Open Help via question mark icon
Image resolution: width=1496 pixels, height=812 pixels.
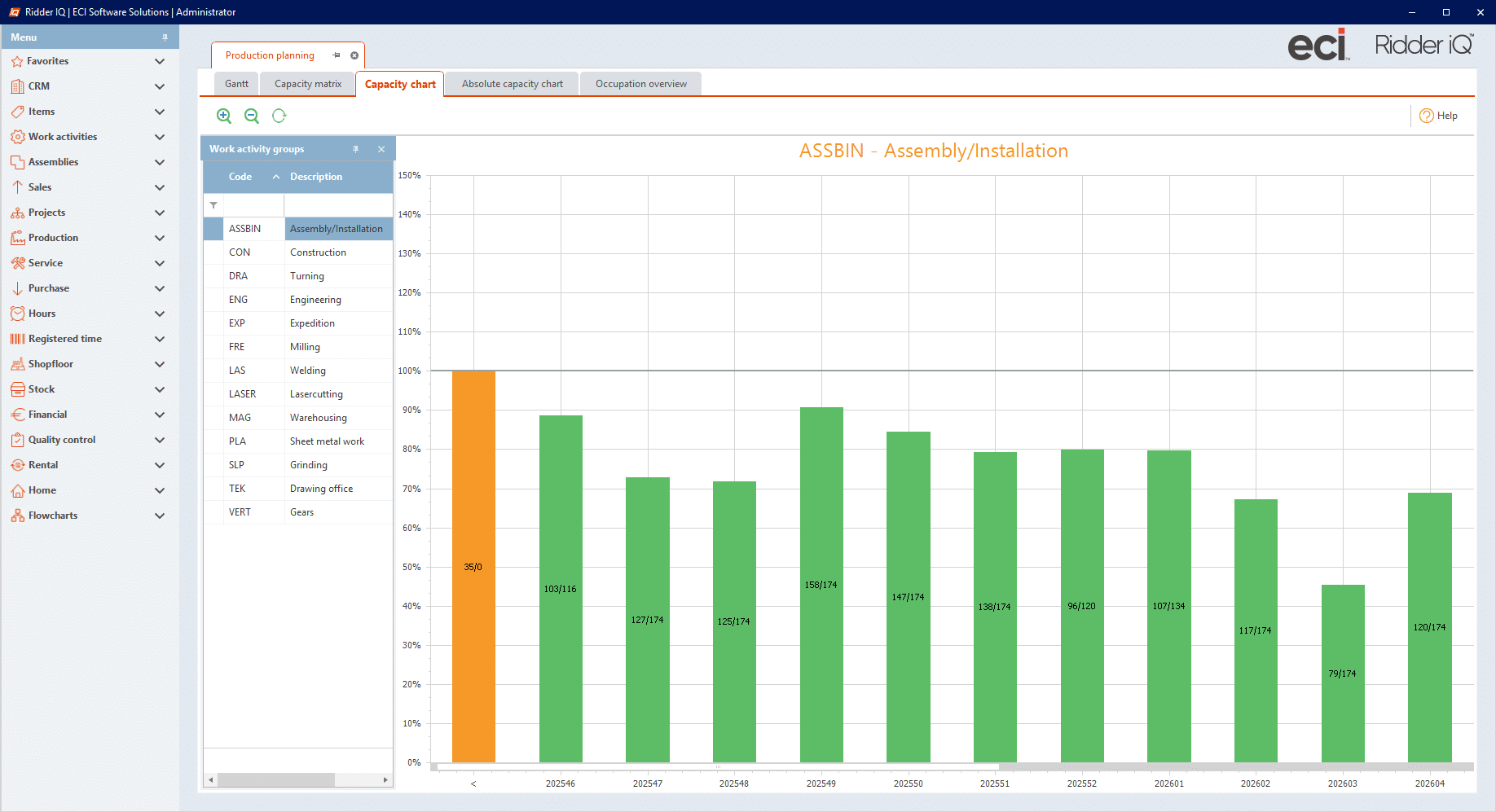point(1427,116)
